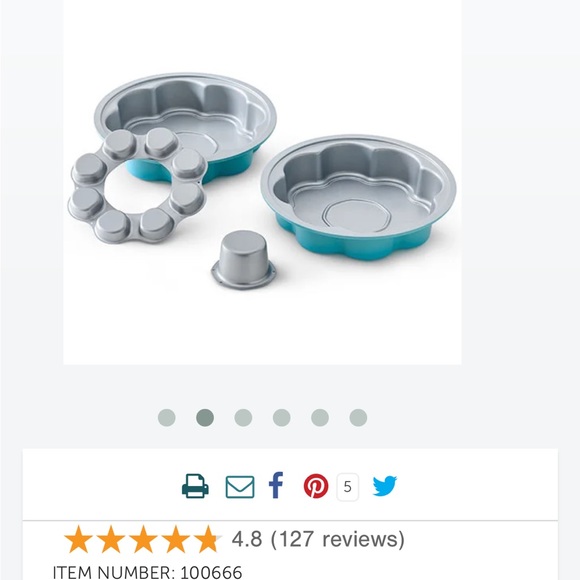Viewport: 580px width, 580px height.
Task: Click the print page icon
Action: click(195, 486)
